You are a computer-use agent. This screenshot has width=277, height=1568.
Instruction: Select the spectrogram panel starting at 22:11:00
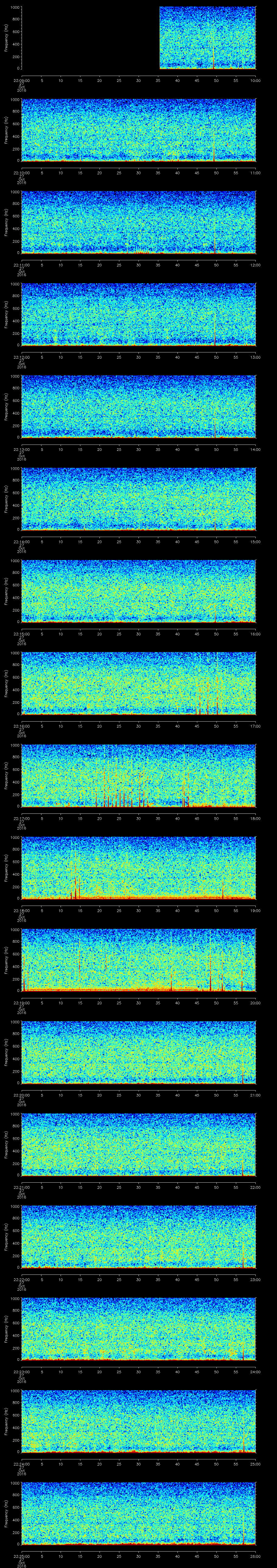pyautogui.click(x=139, y=222)
